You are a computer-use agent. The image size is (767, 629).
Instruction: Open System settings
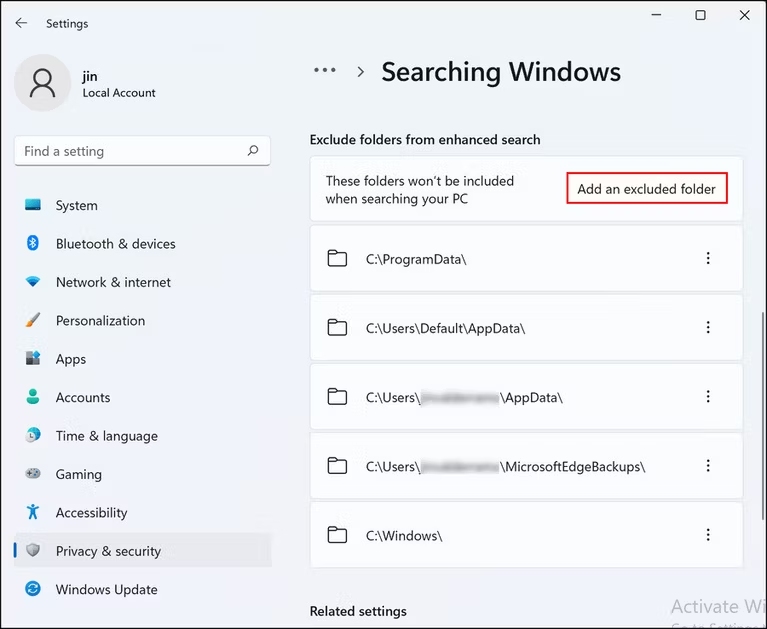[142, 205]
